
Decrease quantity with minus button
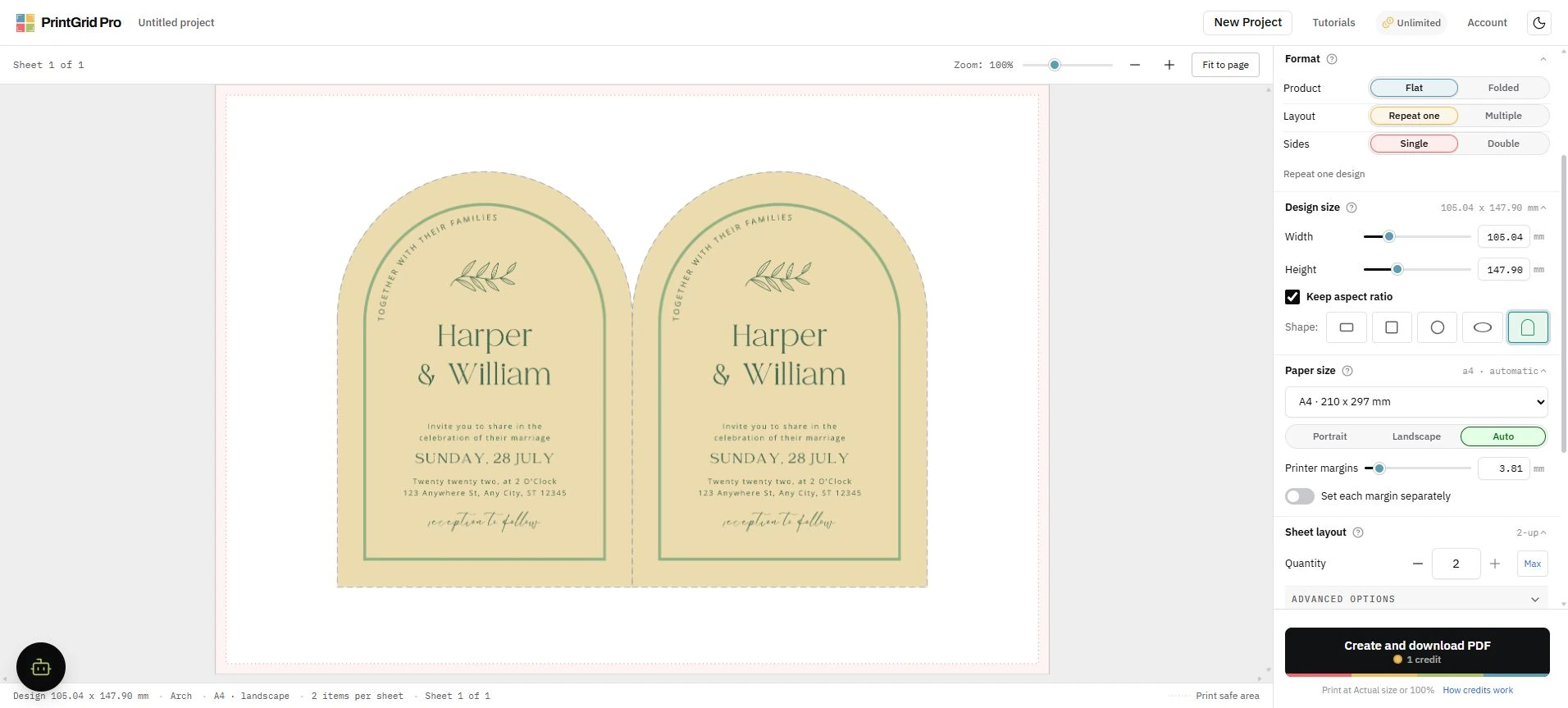point(1418,564)
